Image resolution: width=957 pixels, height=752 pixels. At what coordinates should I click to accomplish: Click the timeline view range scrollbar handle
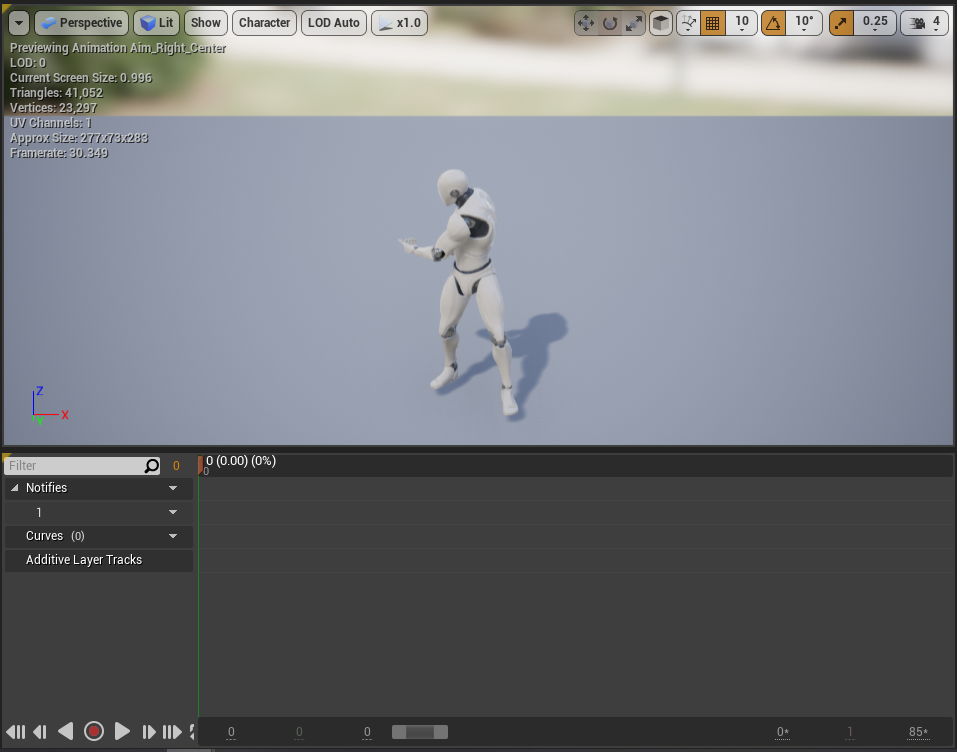click(x=420, y=732)
